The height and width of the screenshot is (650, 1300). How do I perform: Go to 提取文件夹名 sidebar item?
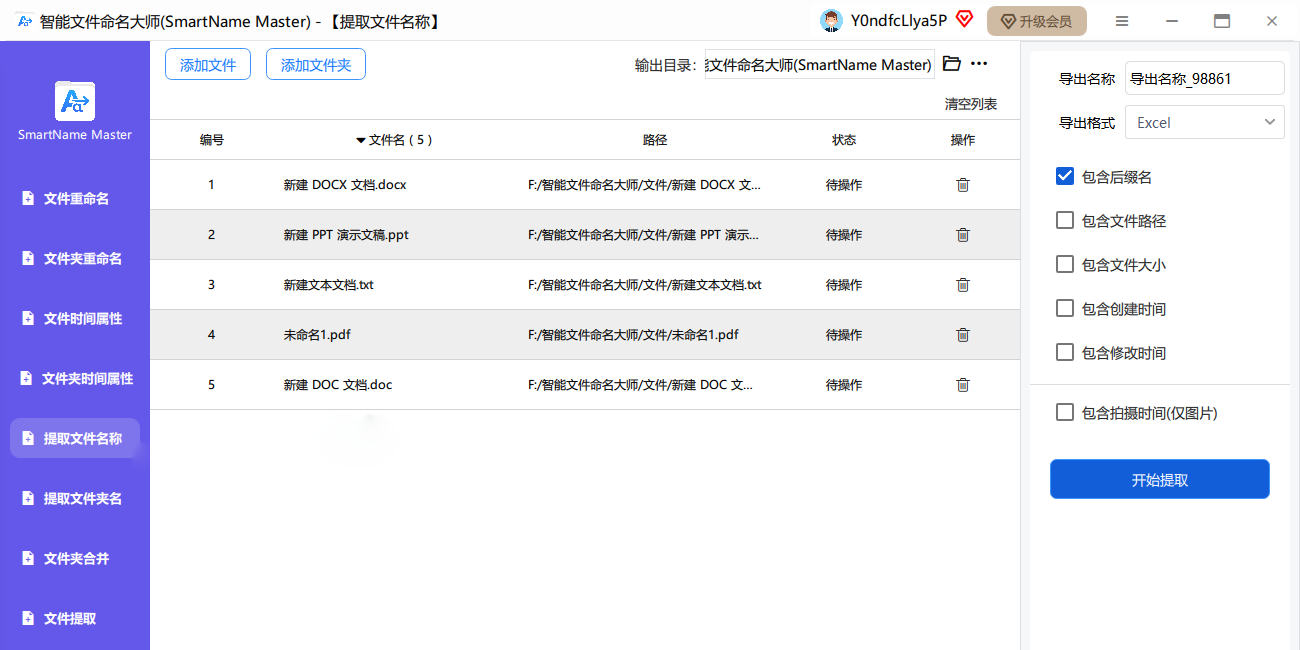82,499
